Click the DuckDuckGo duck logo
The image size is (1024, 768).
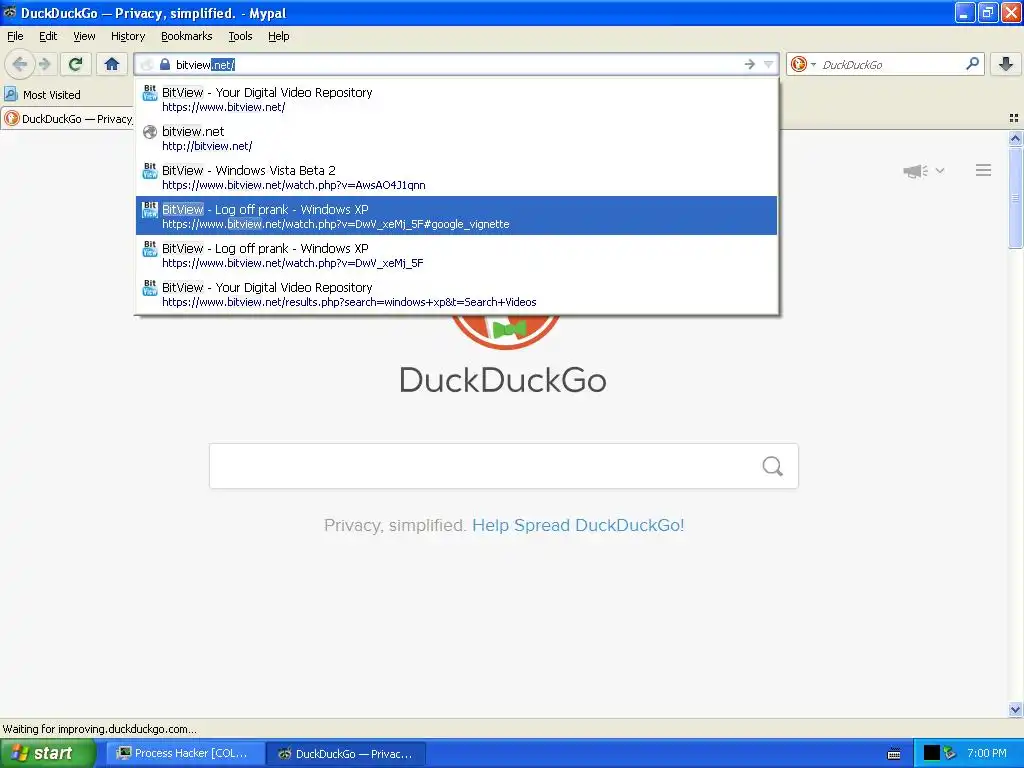(x=505, y=331)
